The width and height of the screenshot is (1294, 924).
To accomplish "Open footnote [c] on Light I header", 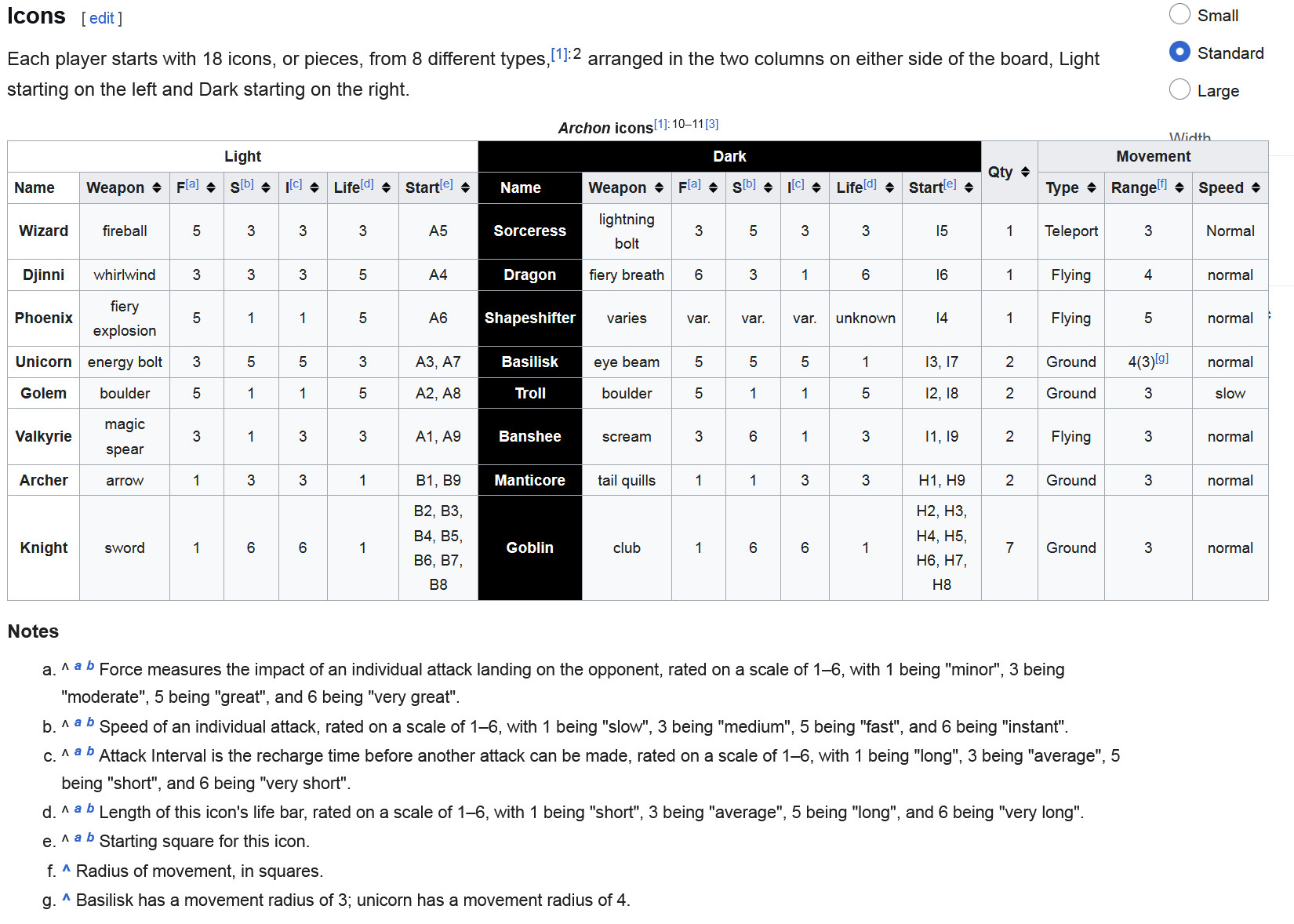I will [x=296, y=184].
